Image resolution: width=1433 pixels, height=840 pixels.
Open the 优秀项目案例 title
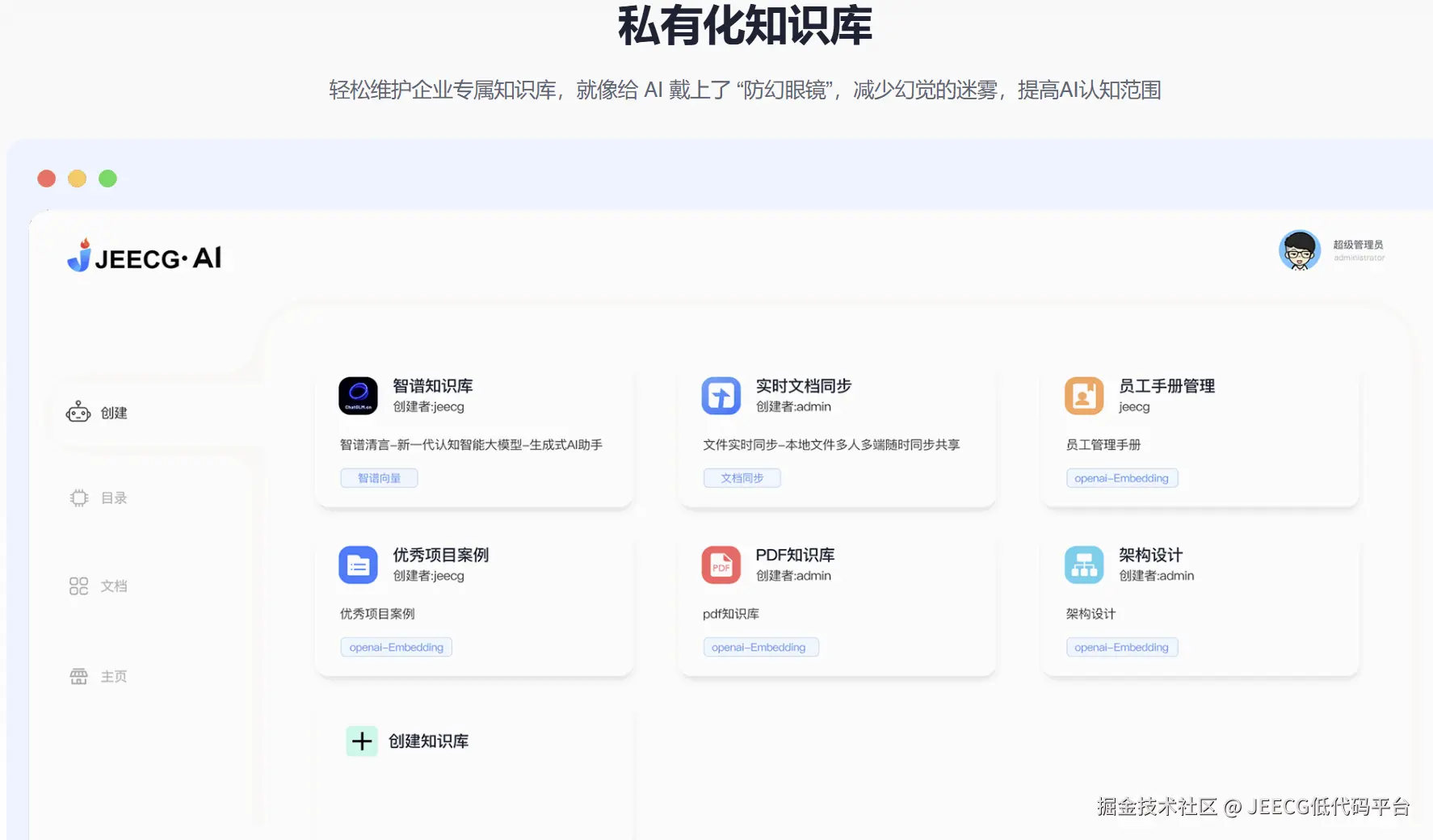441,555
